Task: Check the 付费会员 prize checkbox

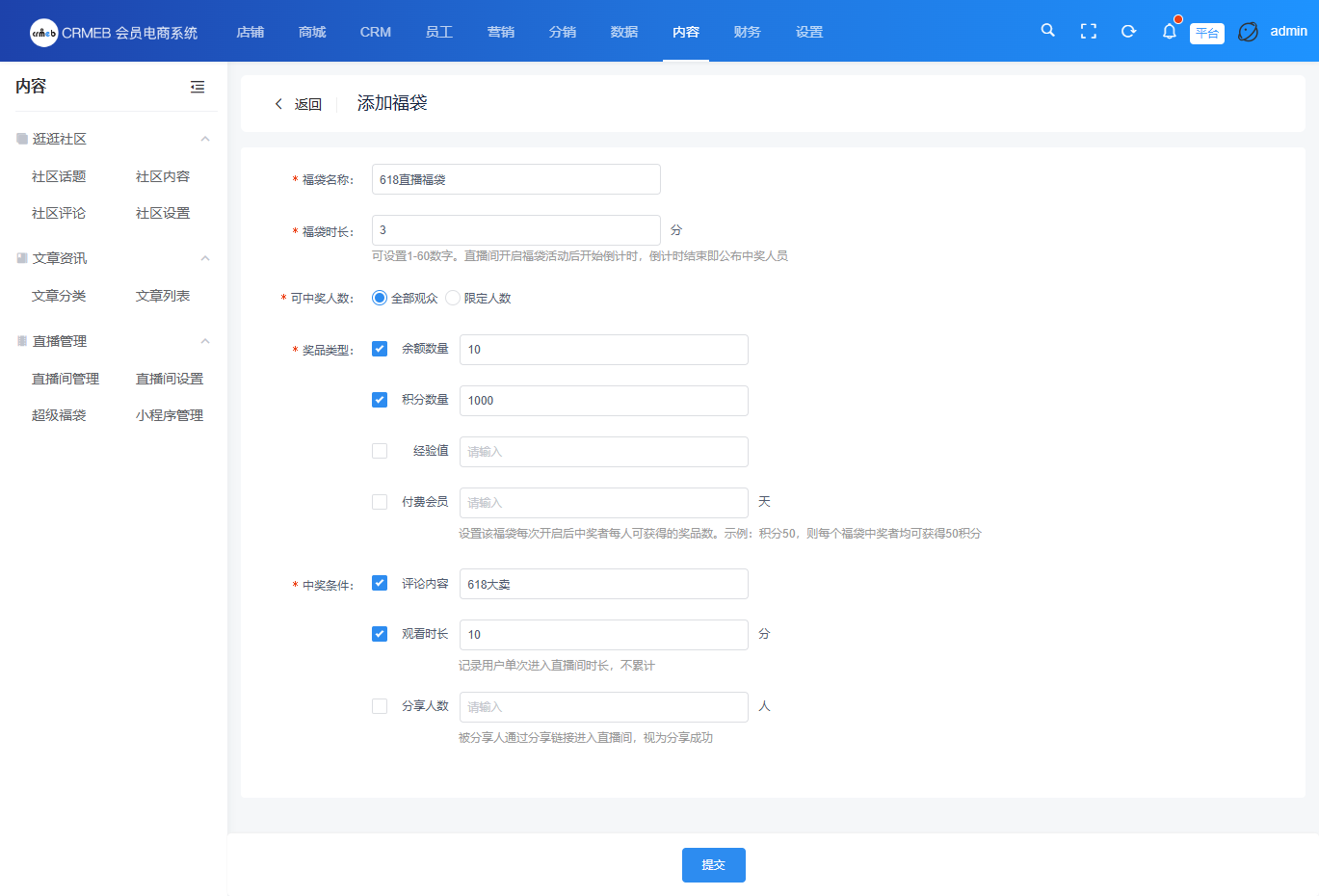Action: [380, 502]
